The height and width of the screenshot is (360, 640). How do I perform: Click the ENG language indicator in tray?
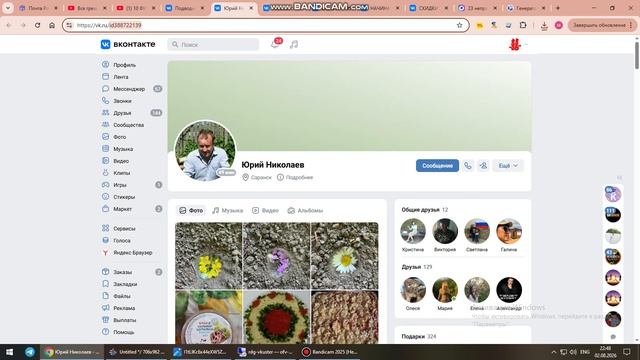[585, 352]
